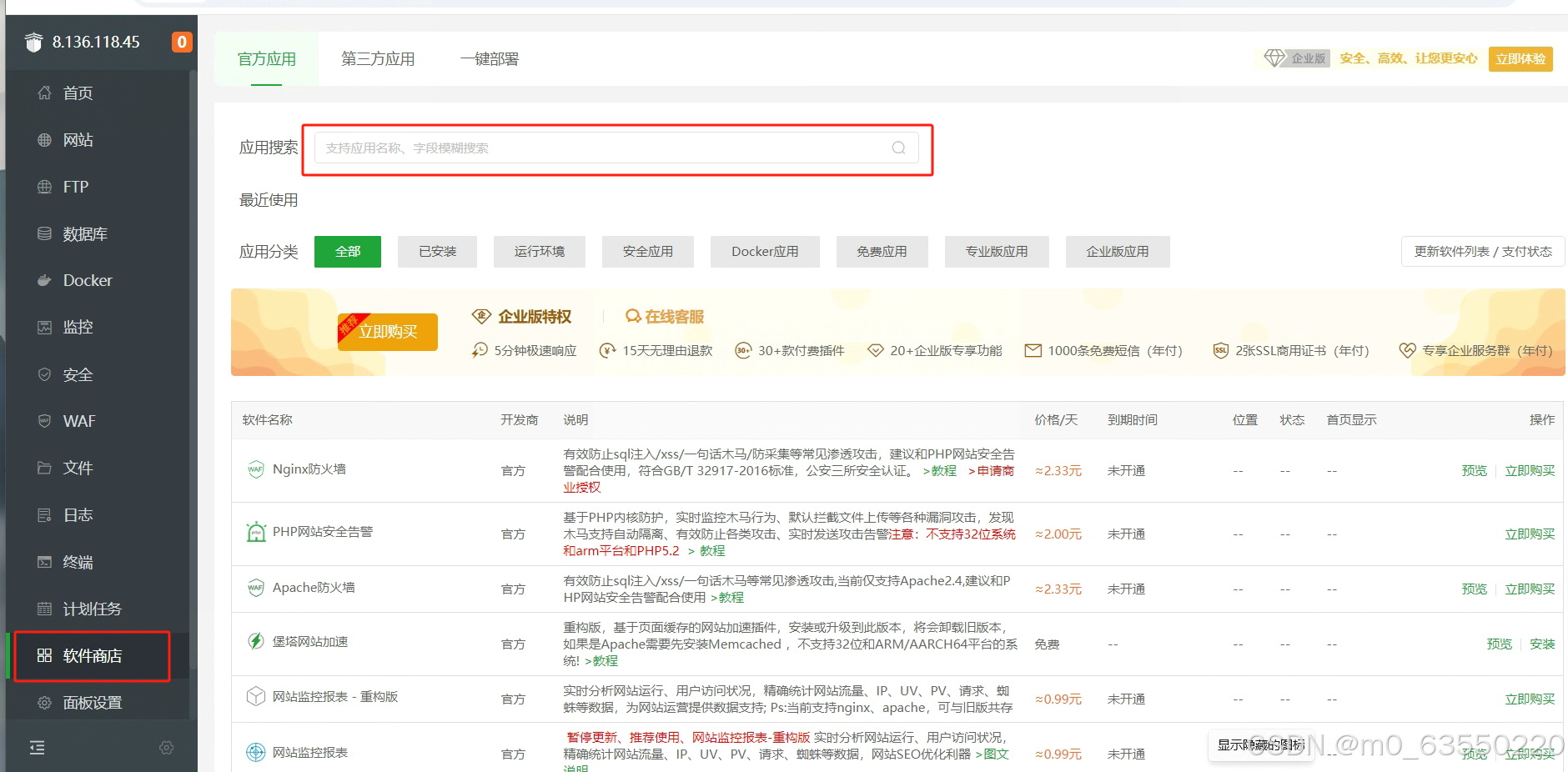
Task: Click the notification badge showing 0
Action: [182, 42]
